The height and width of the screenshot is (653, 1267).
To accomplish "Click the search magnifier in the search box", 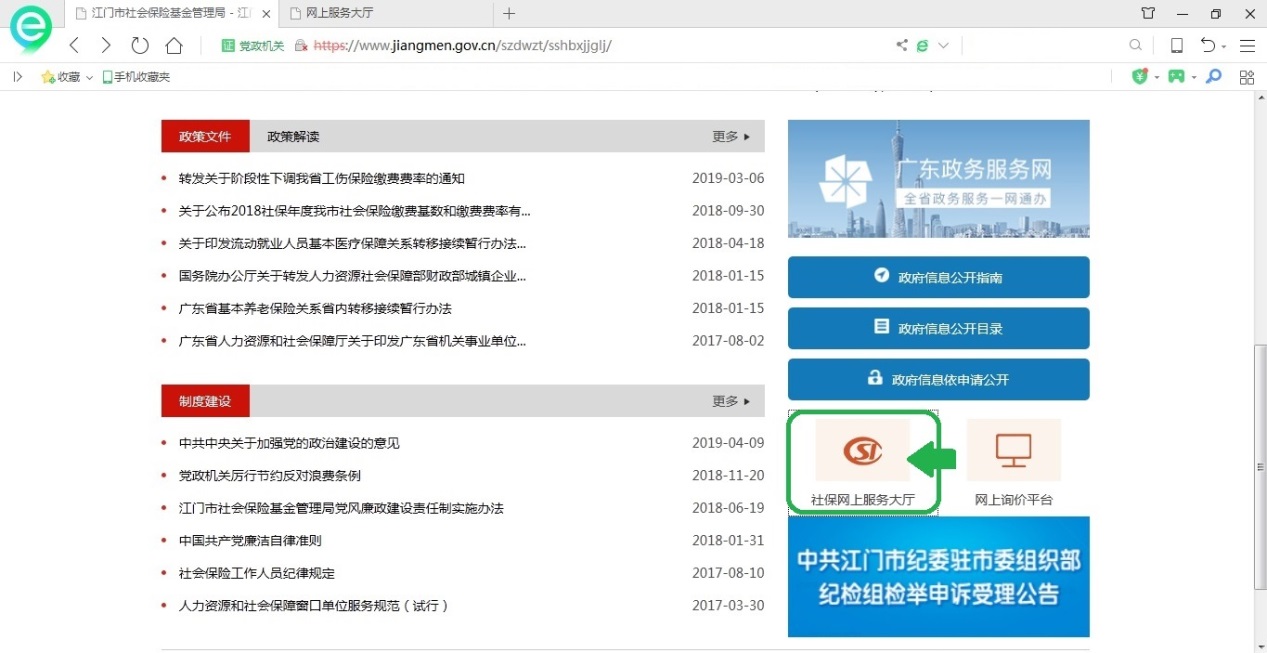I will (x=1135, y=45).
